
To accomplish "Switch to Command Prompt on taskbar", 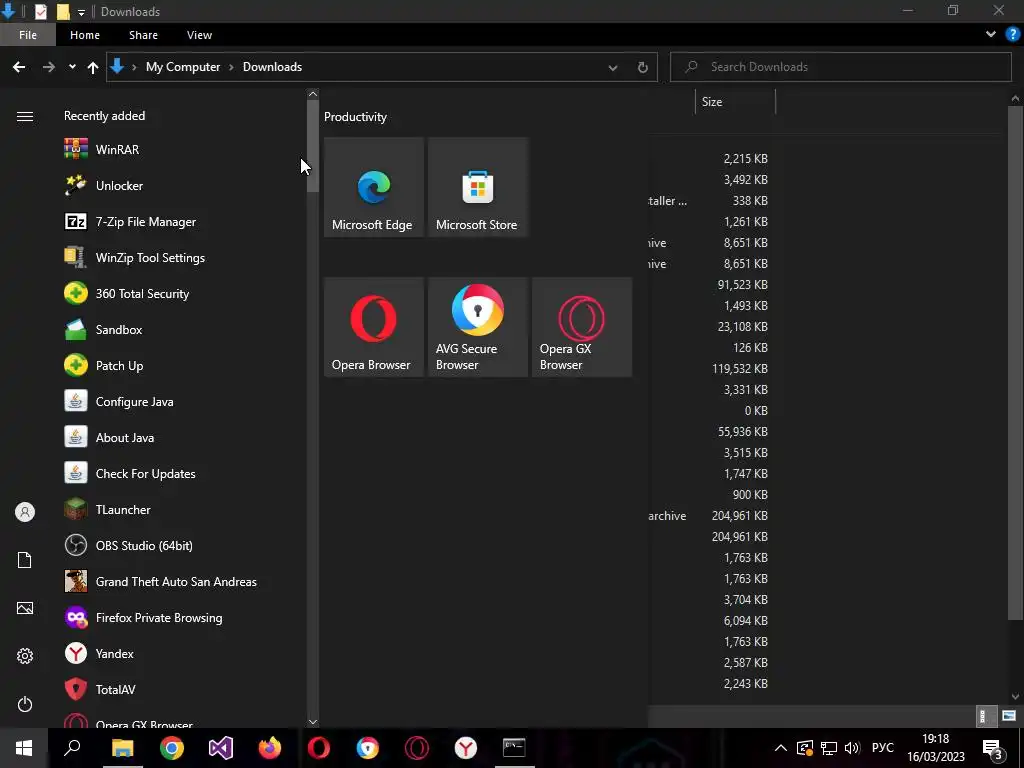I will [x=515, y=748].
